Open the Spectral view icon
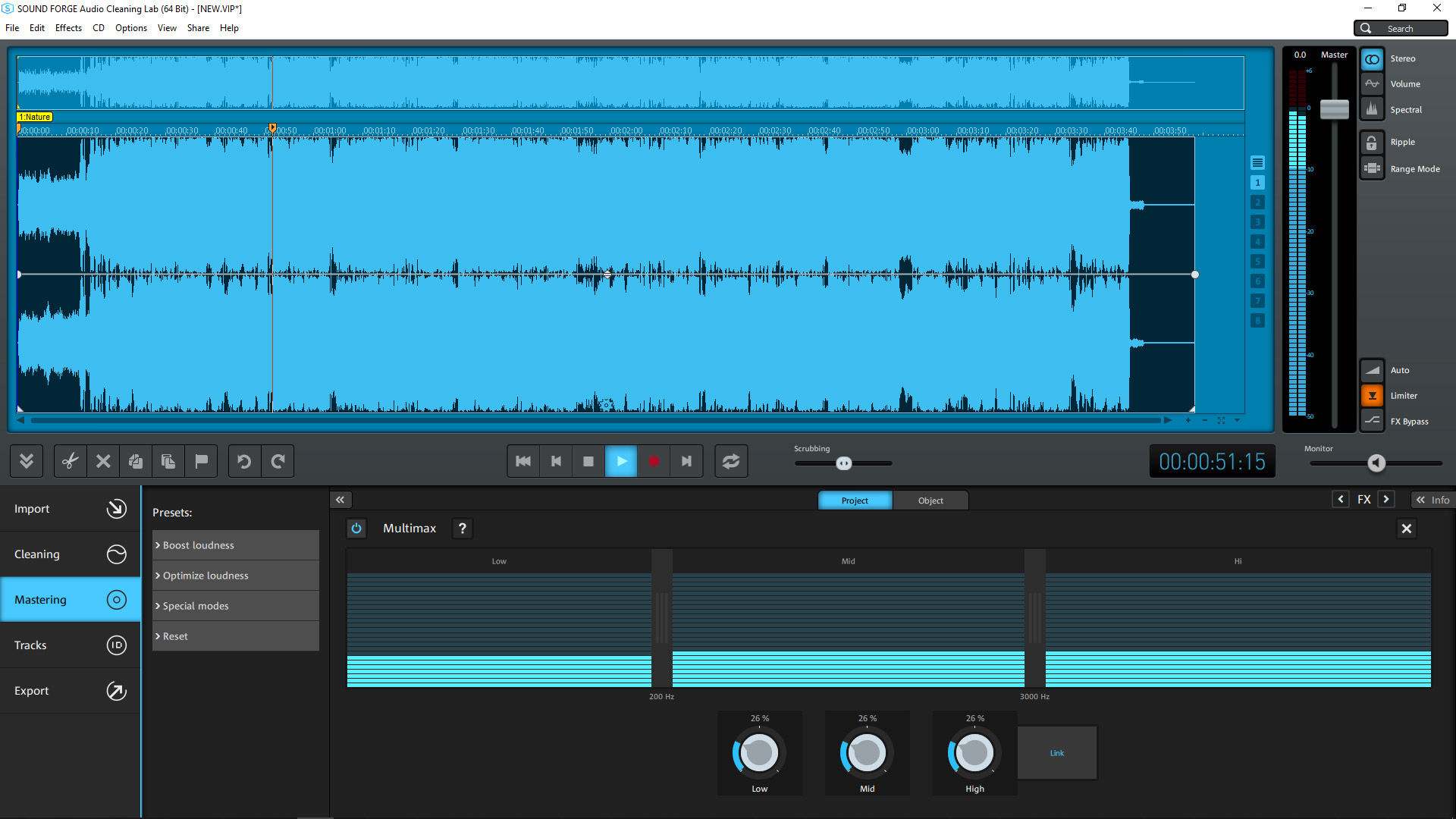The width and height of the screenshot is (1456, 819). click(1373, 108)
